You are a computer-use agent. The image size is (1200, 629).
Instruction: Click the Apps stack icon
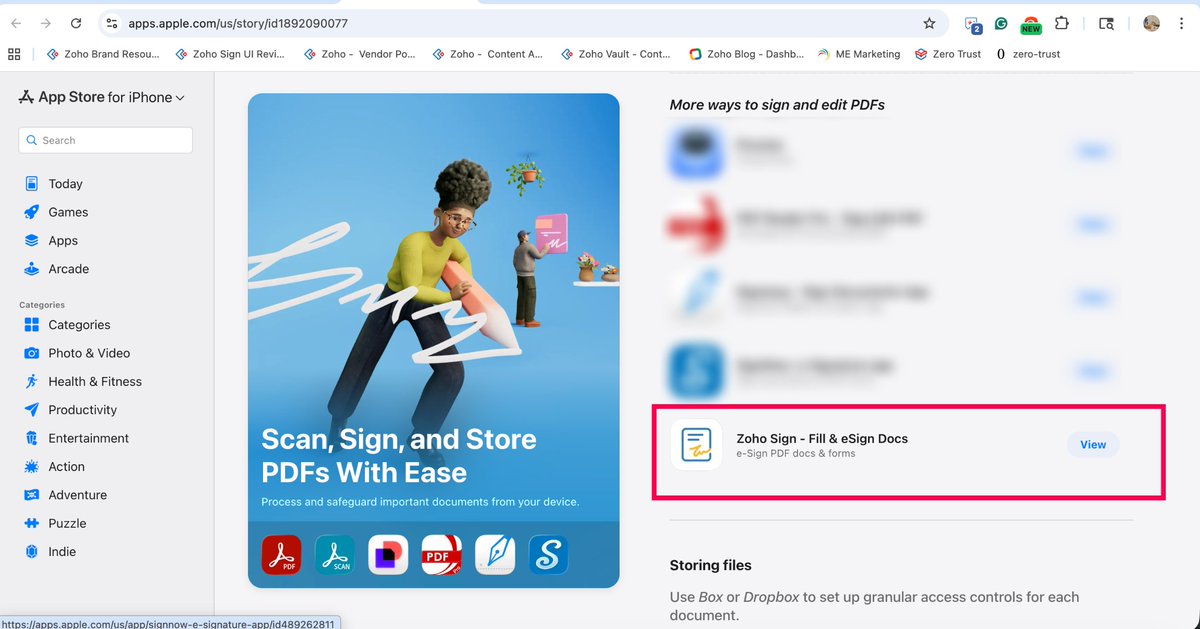(32, 241)
